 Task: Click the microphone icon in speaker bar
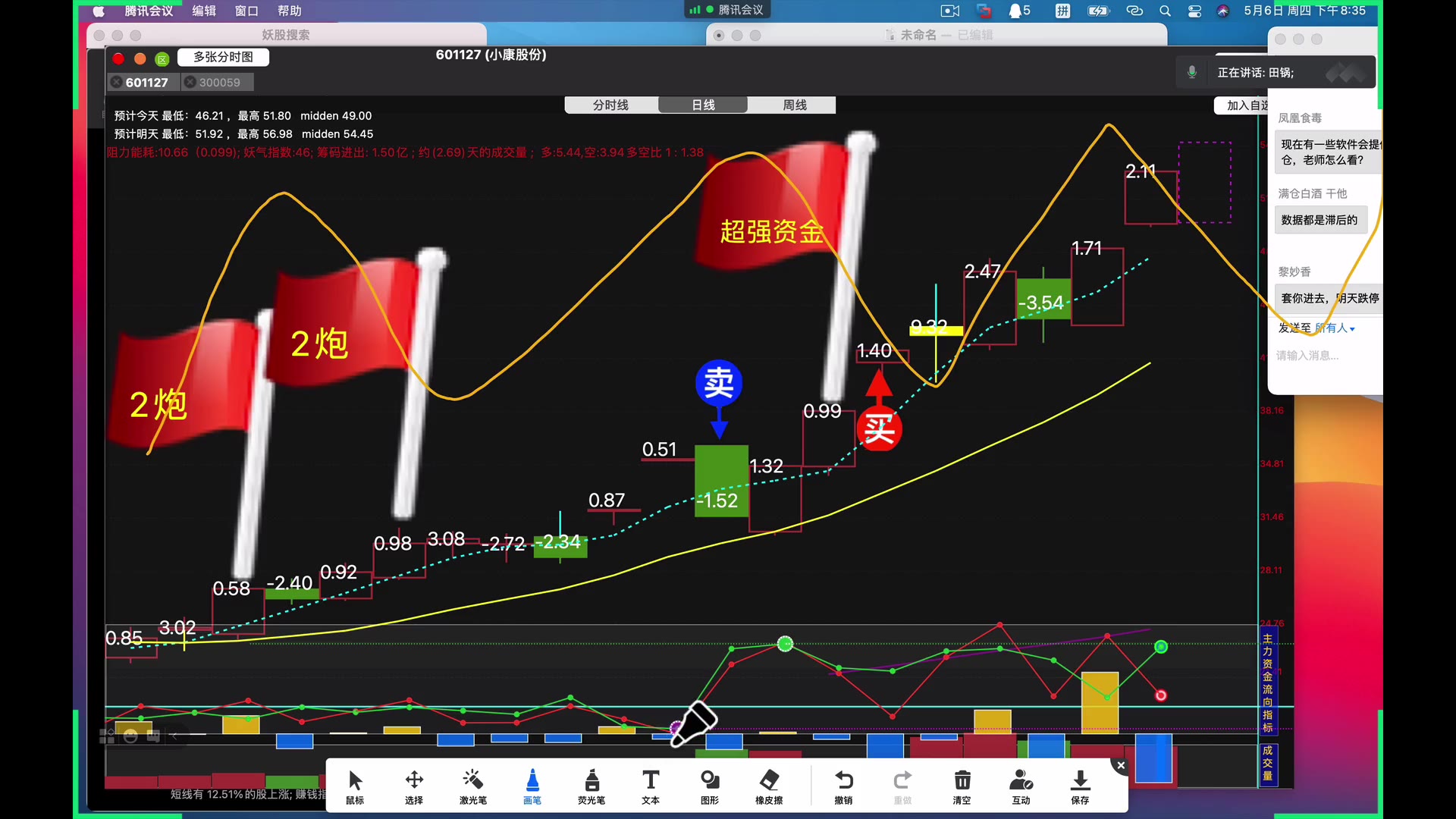1192,72
